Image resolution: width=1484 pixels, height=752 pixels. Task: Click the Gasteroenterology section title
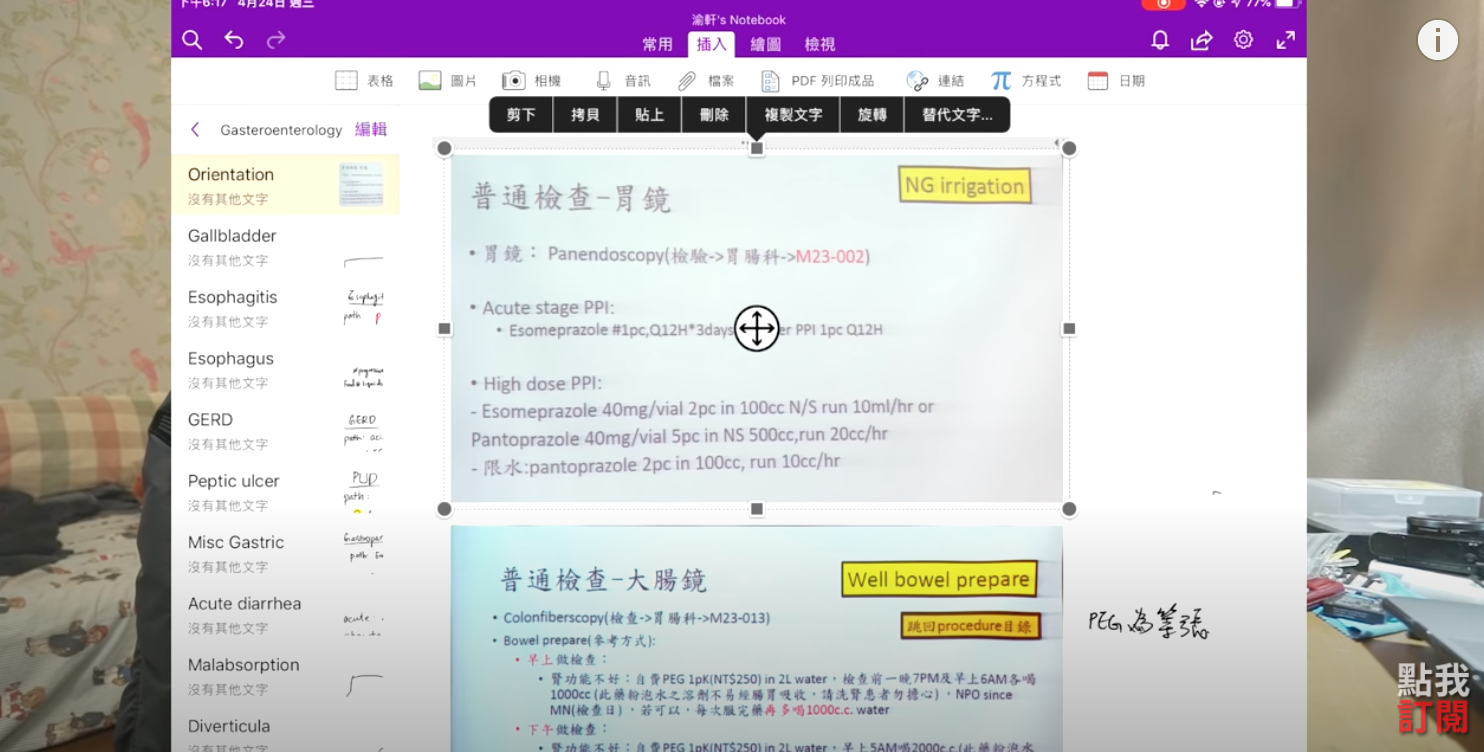(x=281, y=130)
